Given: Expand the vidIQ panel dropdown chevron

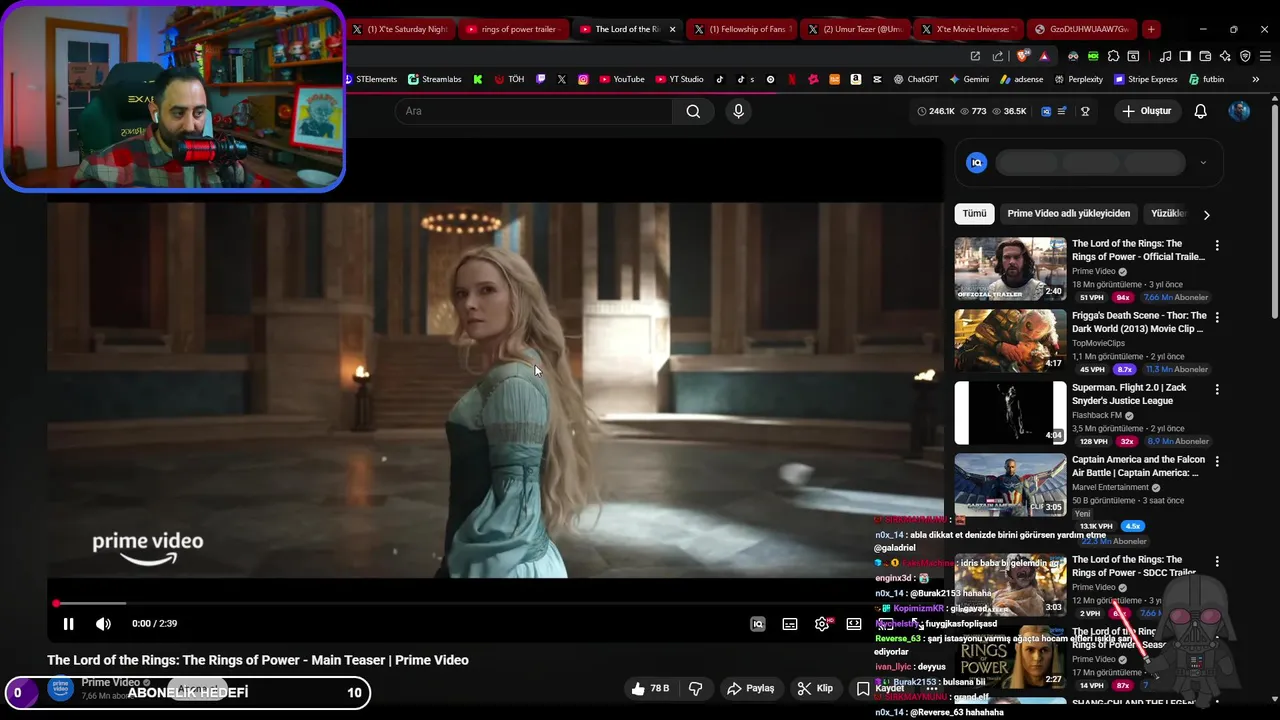Looking at the screenshot, I should coord(1203,162).
